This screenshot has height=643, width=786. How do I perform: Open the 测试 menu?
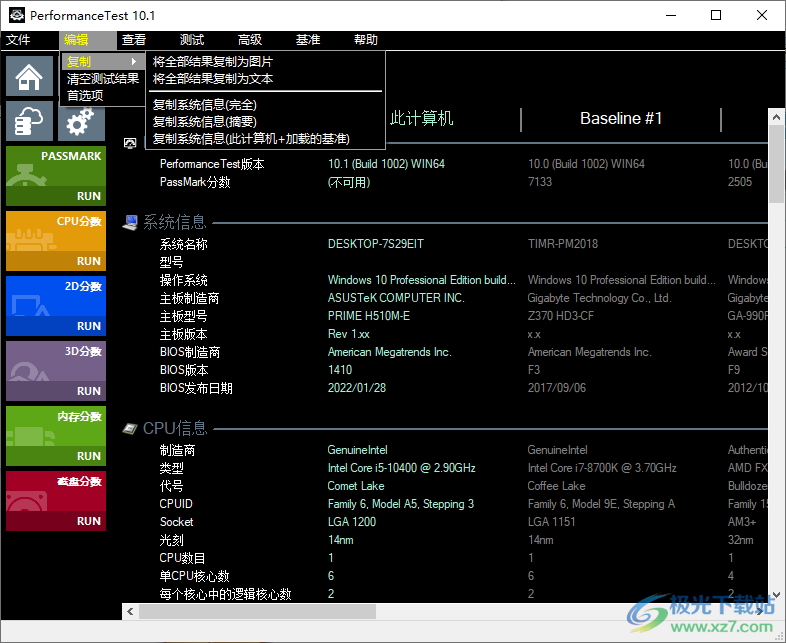click(192, 40)
